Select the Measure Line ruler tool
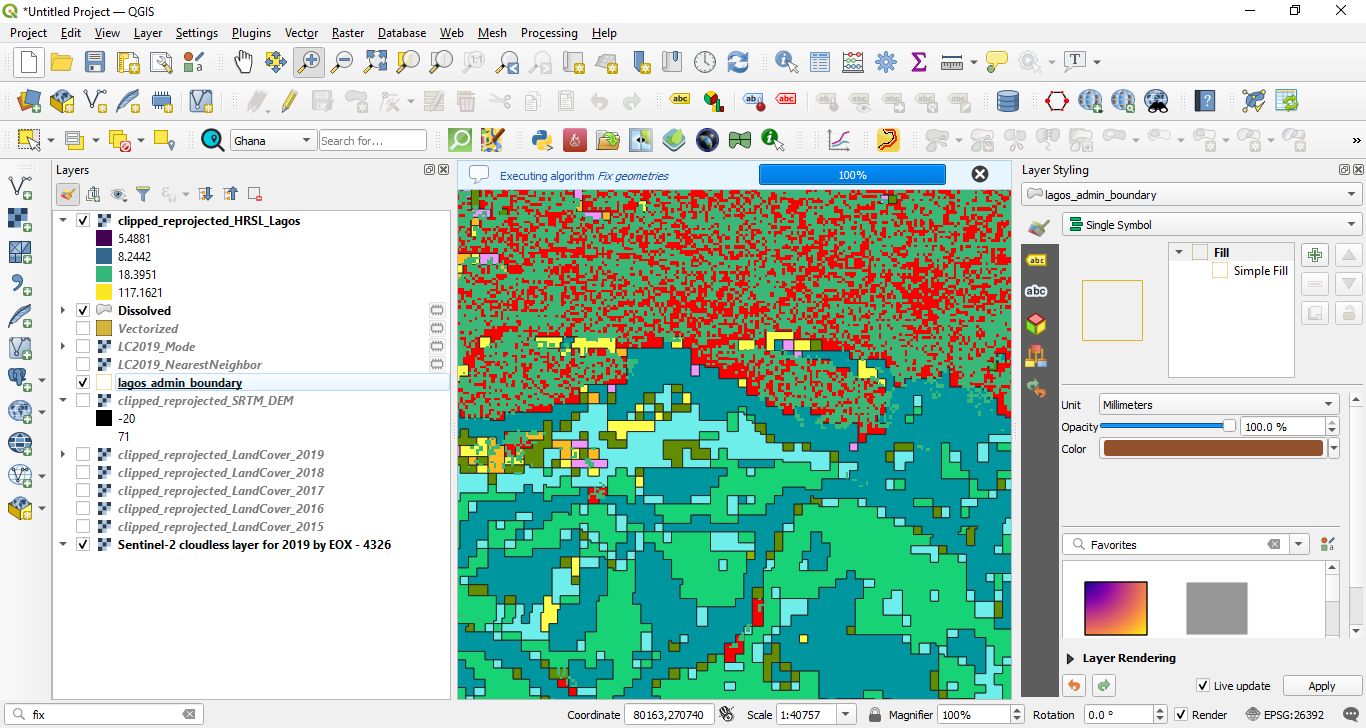This screenshot has height=728, width=1366. click(952, 62)
